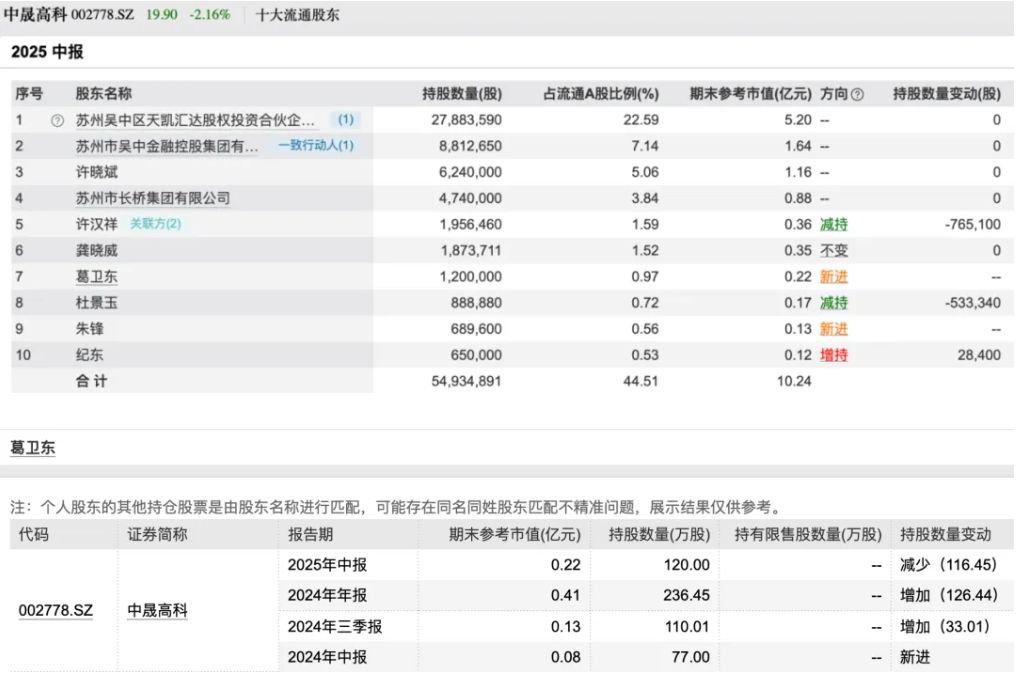Open shareholder 苏州市吴中金融控股集团 link
This screenshot has height=677, width=1020.
pyautogui.click(x=167, y=146)
